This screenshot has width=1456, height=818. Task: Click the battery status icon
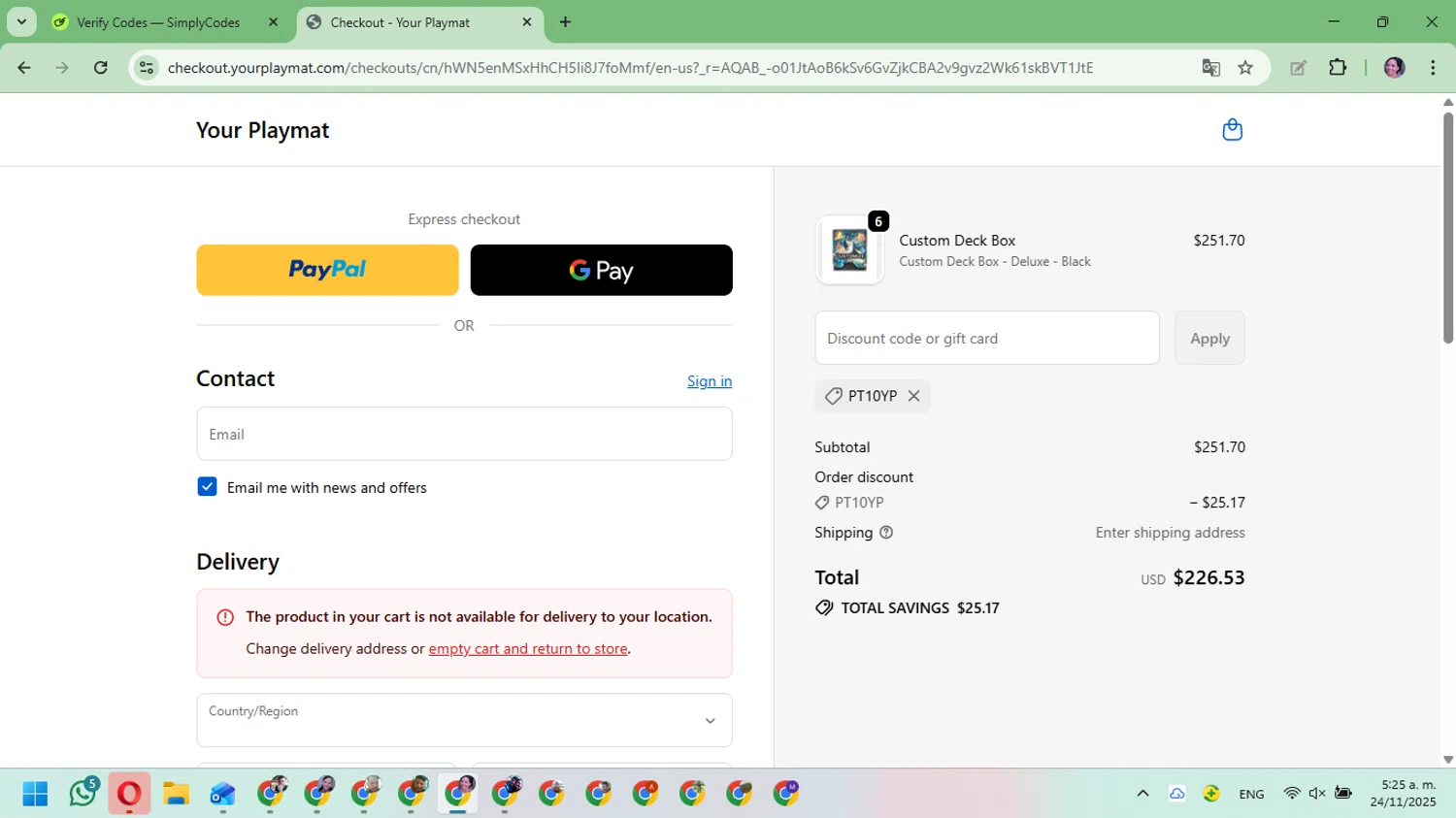[1343, 794]
